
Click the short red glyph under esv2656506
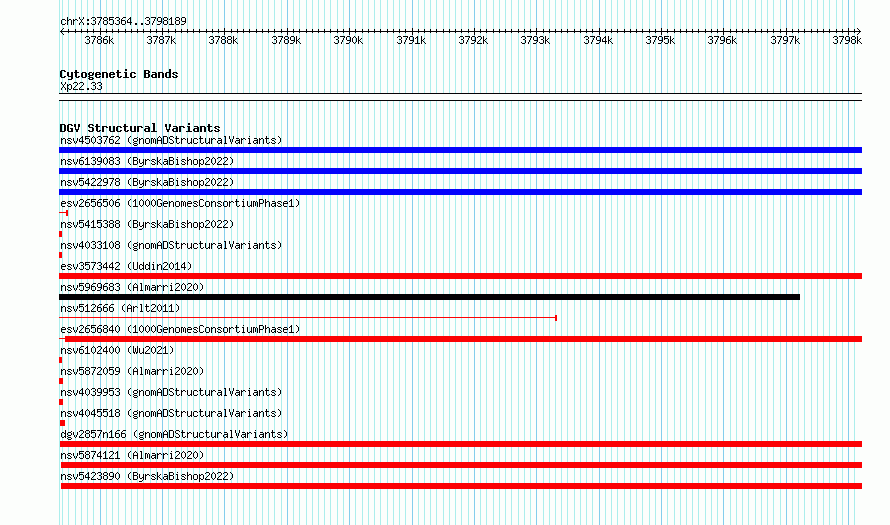pos(64,213)
